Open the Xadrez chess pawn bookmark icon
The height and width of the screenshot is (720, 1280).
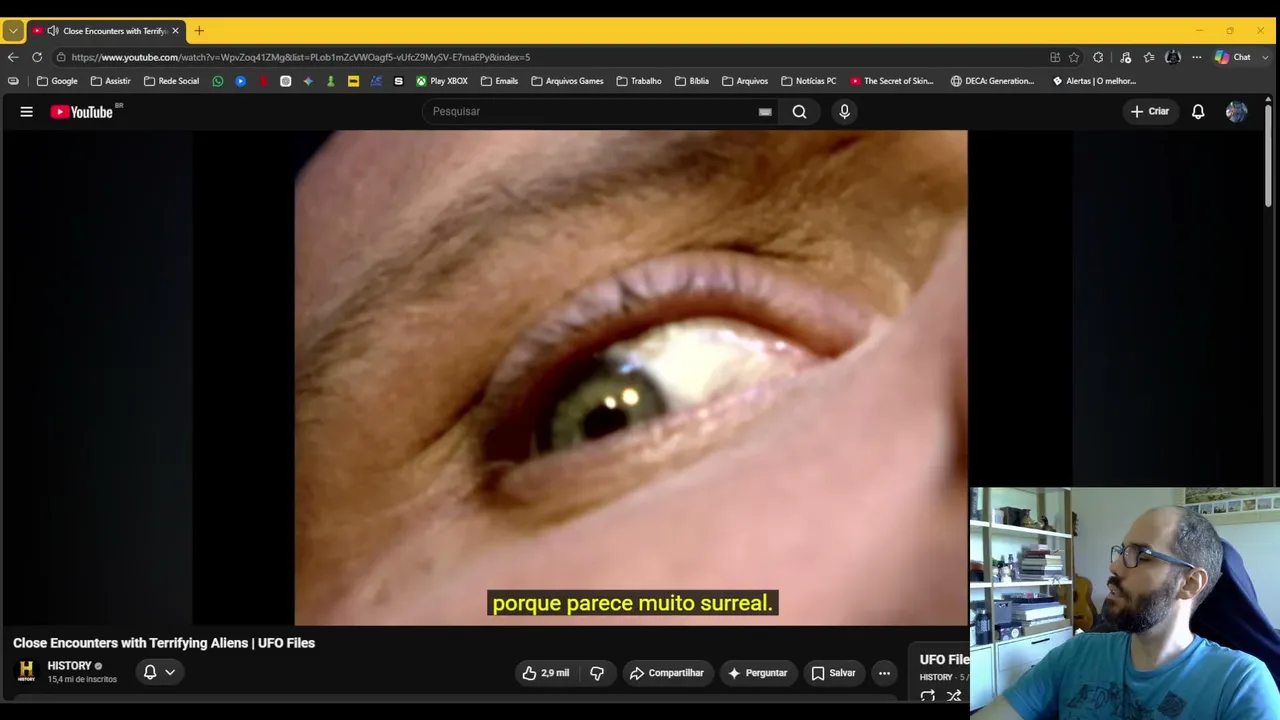331,81
